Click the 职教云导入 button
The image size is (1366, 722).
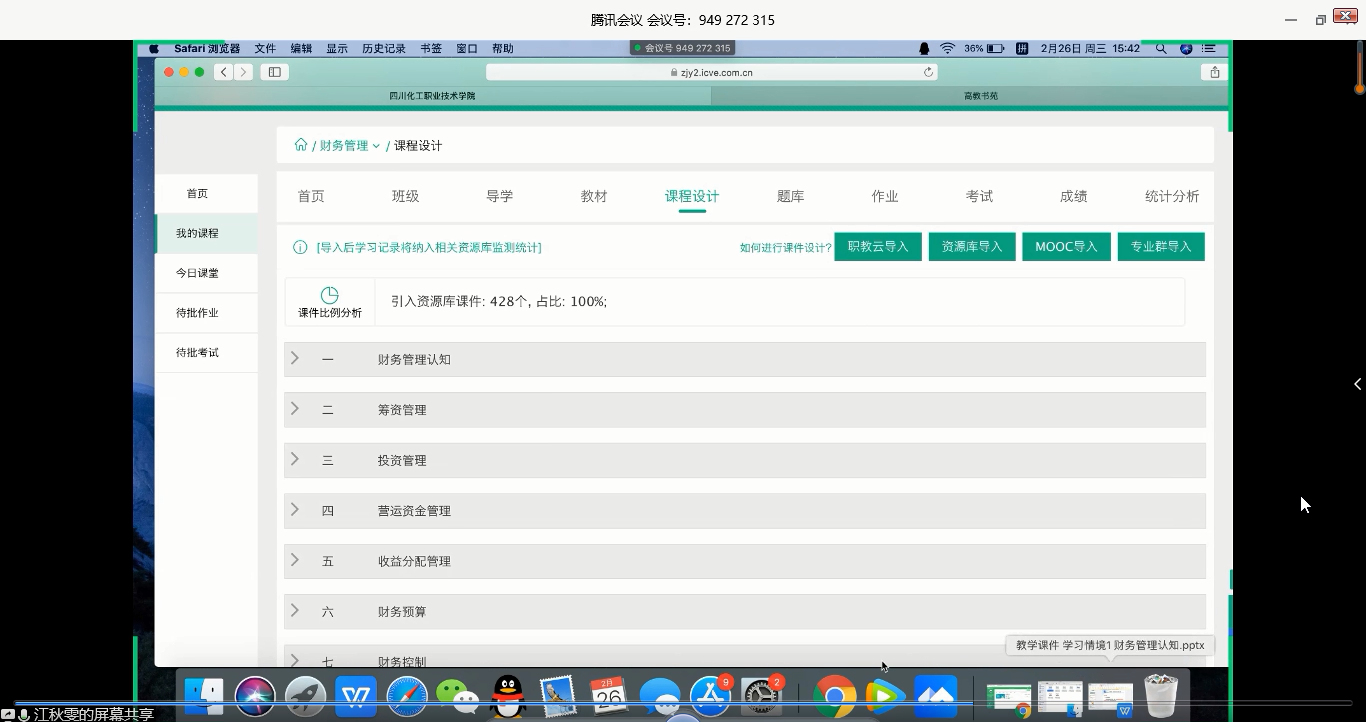(877, 247)
